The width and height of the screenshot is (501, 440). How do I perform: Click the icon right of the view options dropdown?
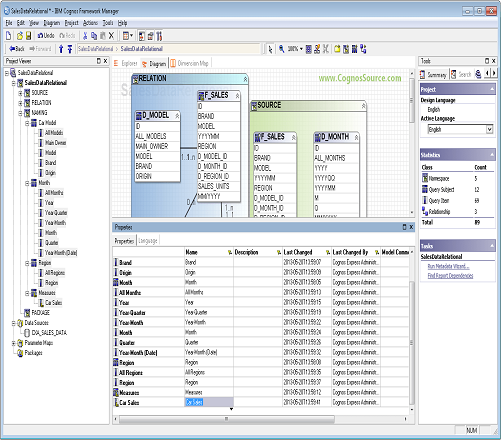pos(142,36)
